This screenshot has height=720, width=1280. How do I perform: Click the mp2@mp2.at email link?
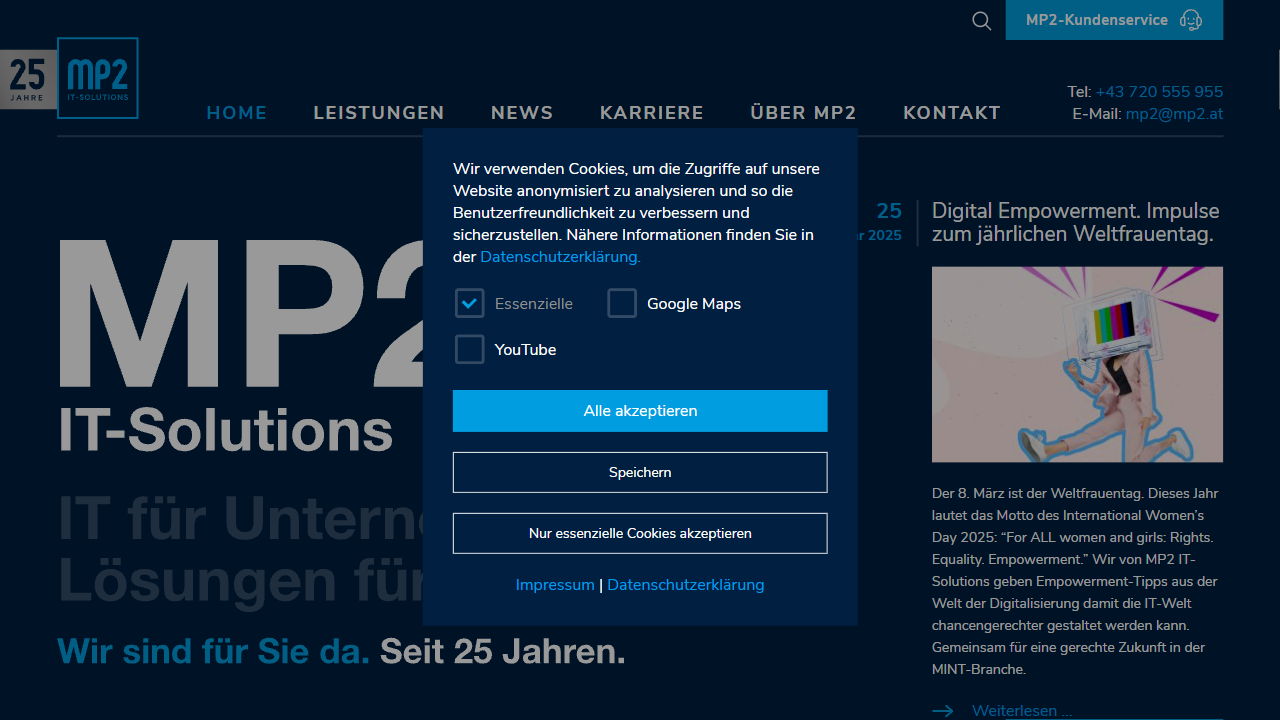pos(1174,114)
